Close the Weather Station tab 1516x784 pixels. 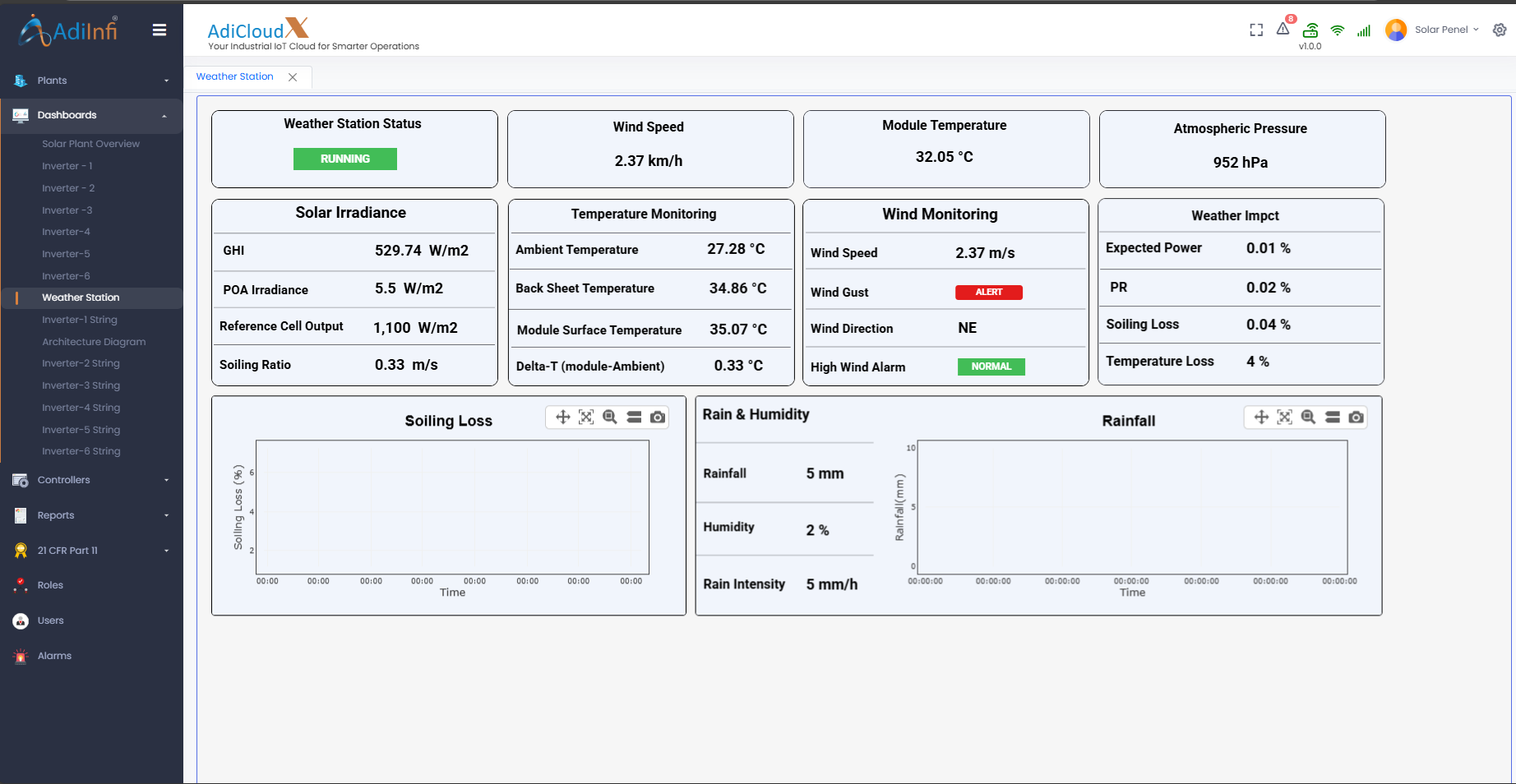293,77
